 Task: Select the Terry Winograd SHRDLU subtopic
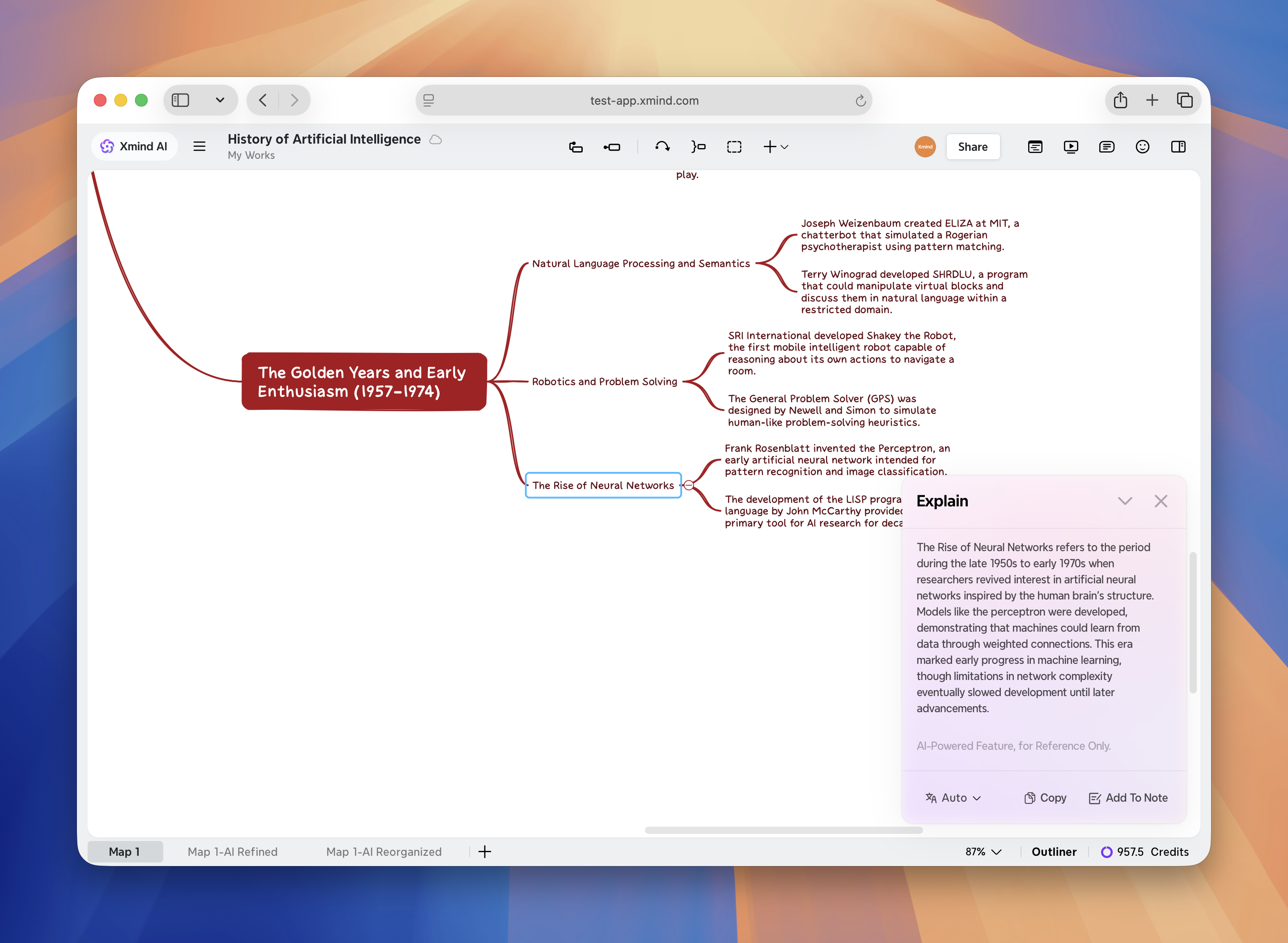914,292
